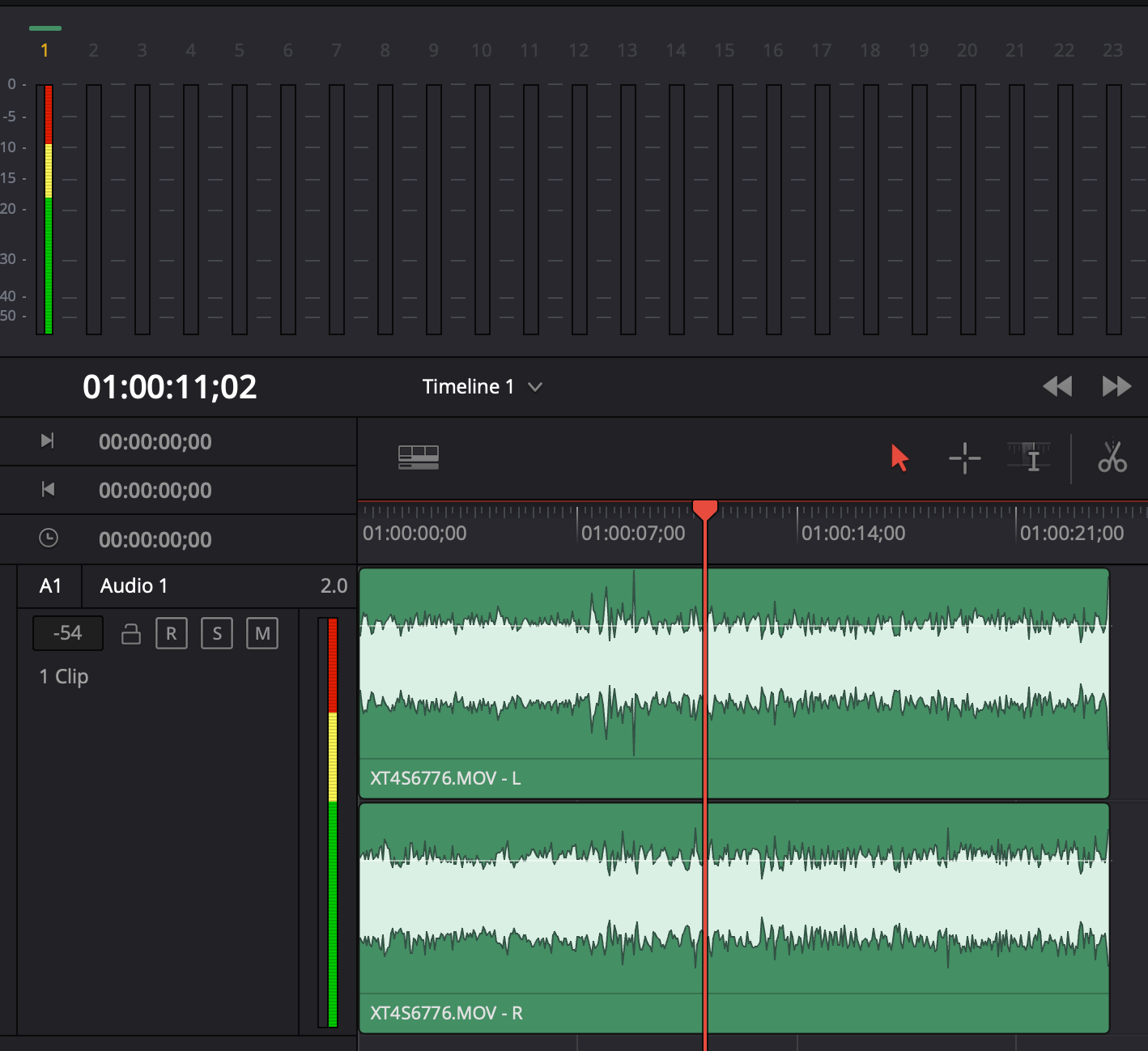The image size is (1148, 1051).
Task: Click the 1 Clip label
Action: click(64, 676)
